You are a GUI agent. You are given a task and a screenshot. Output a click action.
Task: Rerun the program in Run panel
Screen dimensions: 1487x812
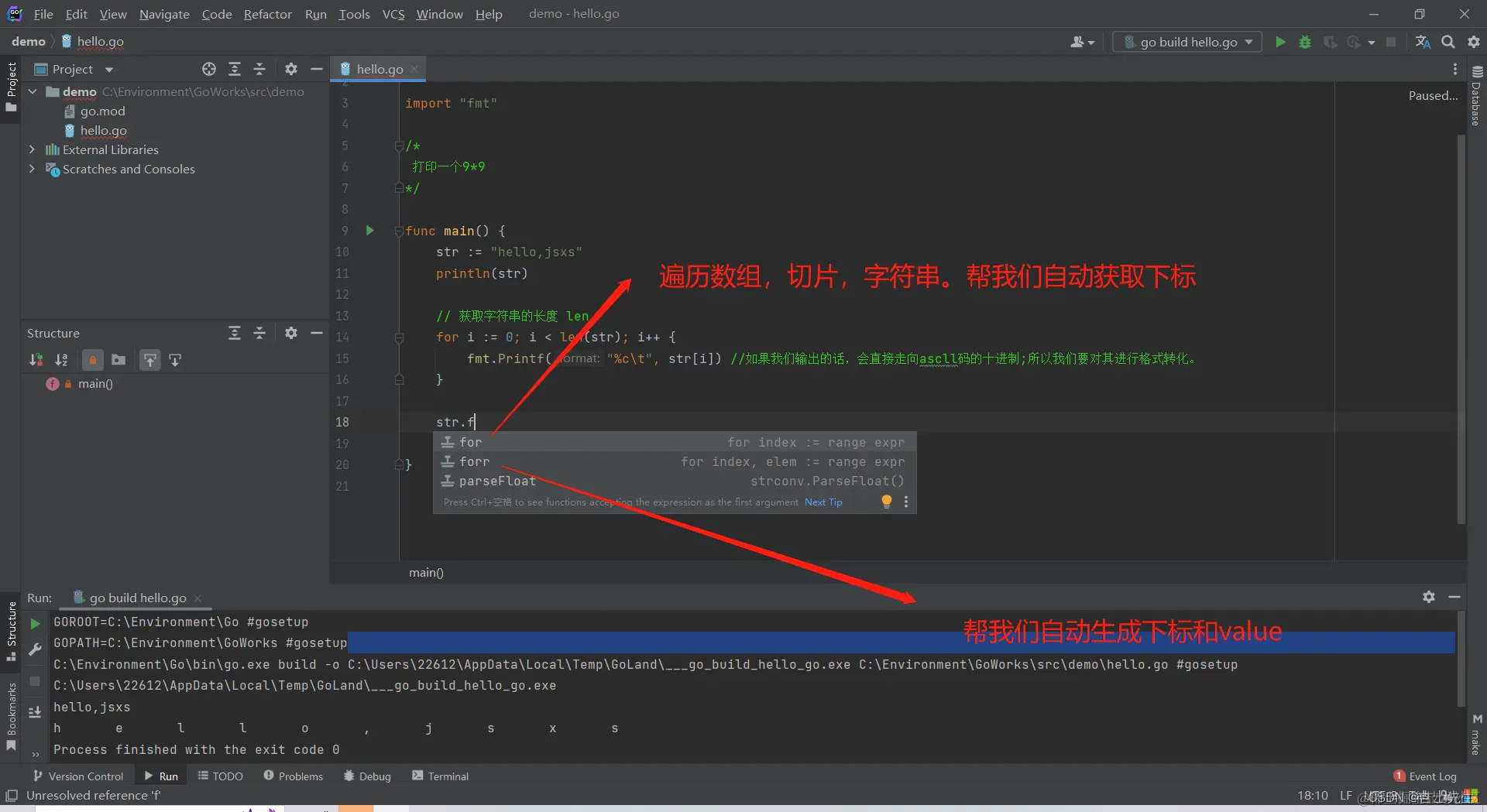click(x=35, y=624)
